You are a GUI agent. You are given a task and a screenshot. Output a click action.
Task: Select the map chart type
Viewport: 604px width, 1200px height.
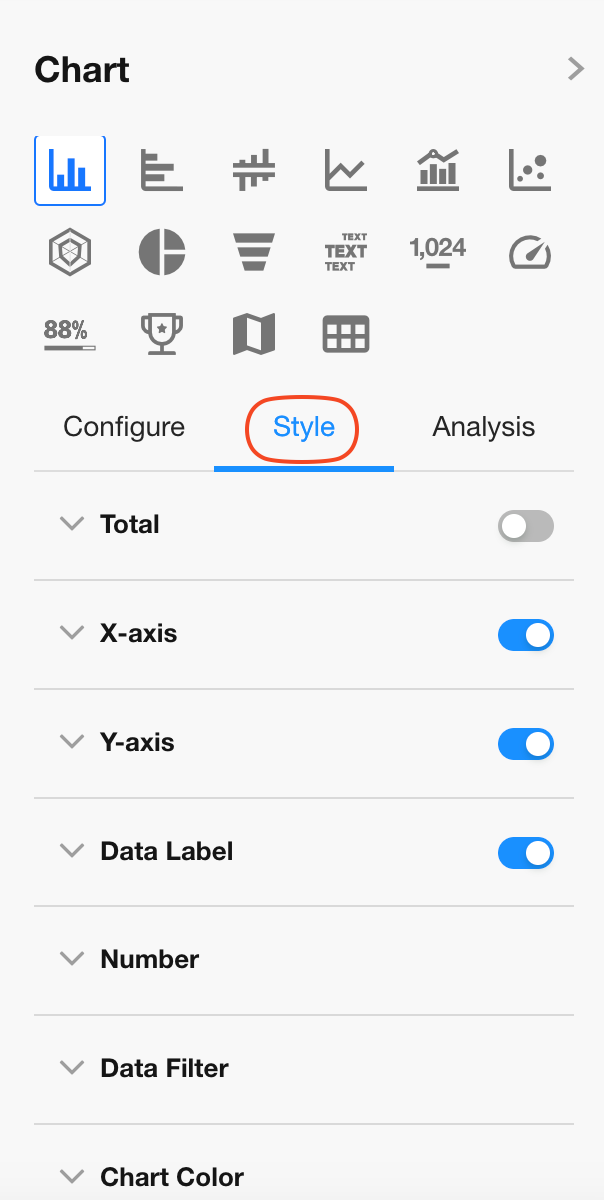[254, 334]
